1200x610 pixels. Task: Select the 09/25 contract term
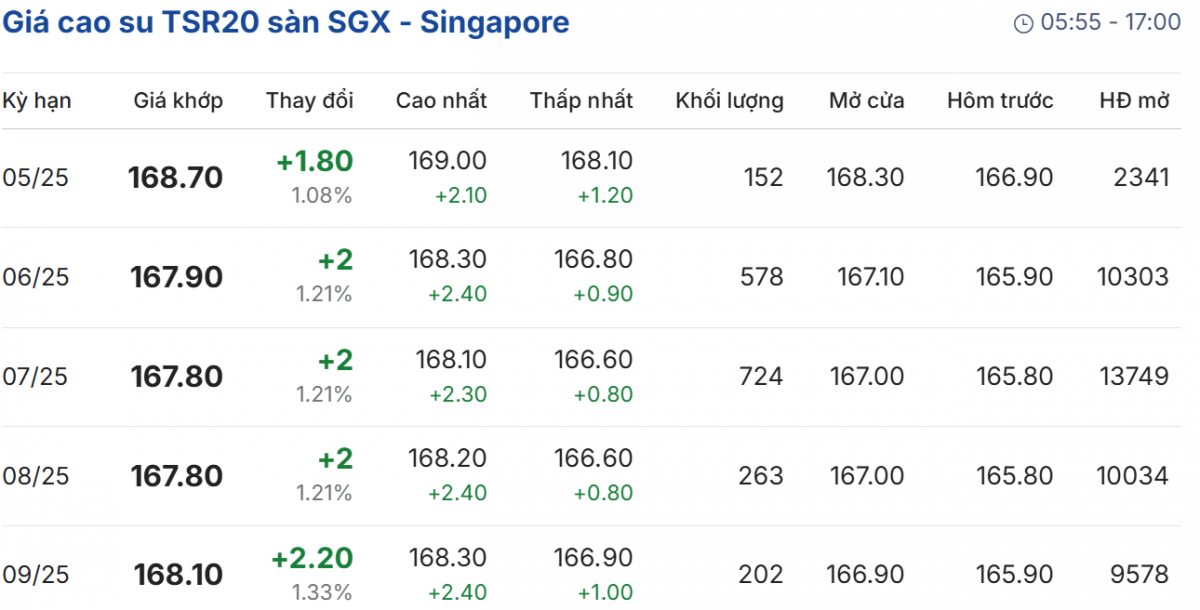coord(35,575)
